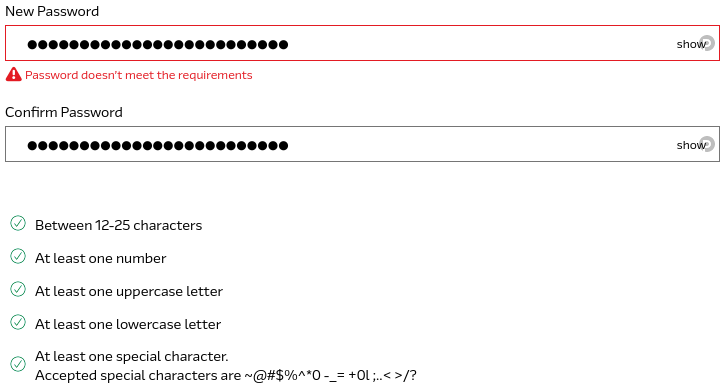Click the Accepted special characters list text
Image resolution: width=727 pixels, height=392 pixels.
(226, 375)
